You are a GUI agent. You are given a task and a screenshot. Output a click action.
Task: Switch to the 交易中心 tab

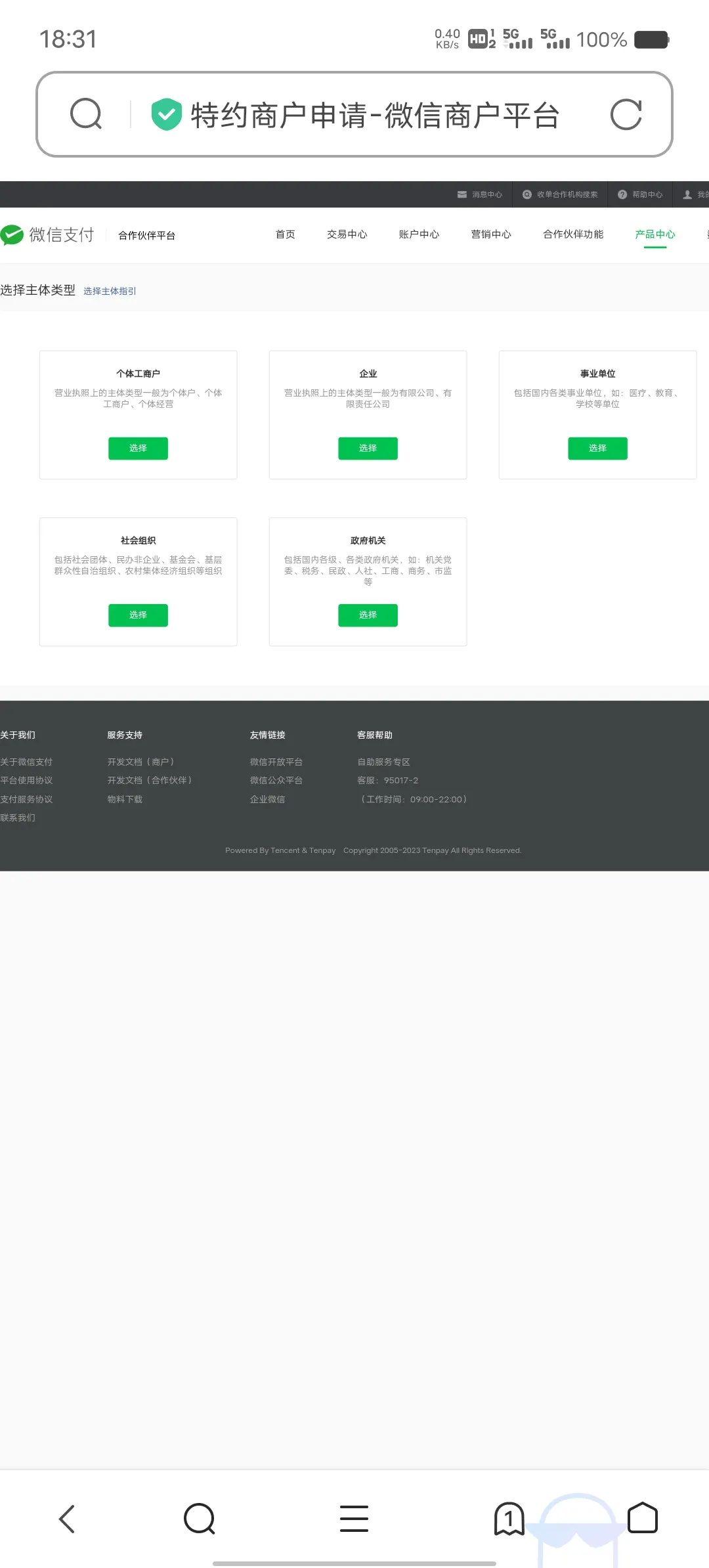[x=347, y=234]
